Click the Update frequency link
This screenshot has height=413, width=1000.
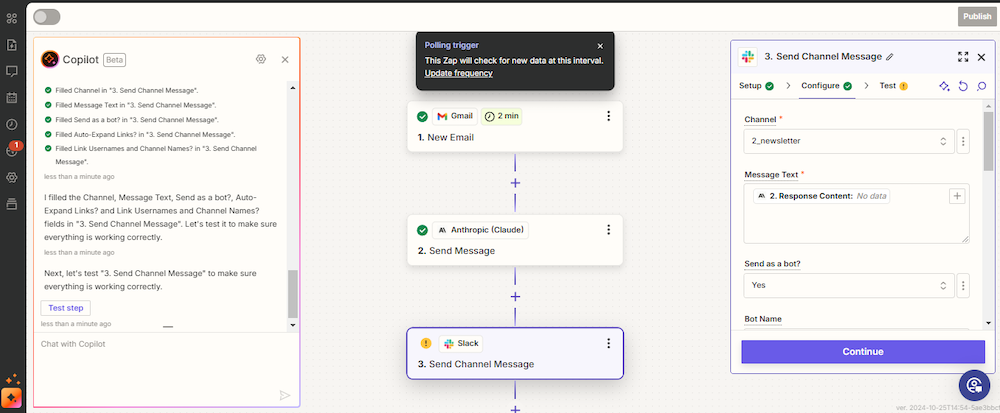(x=459, y=73)
